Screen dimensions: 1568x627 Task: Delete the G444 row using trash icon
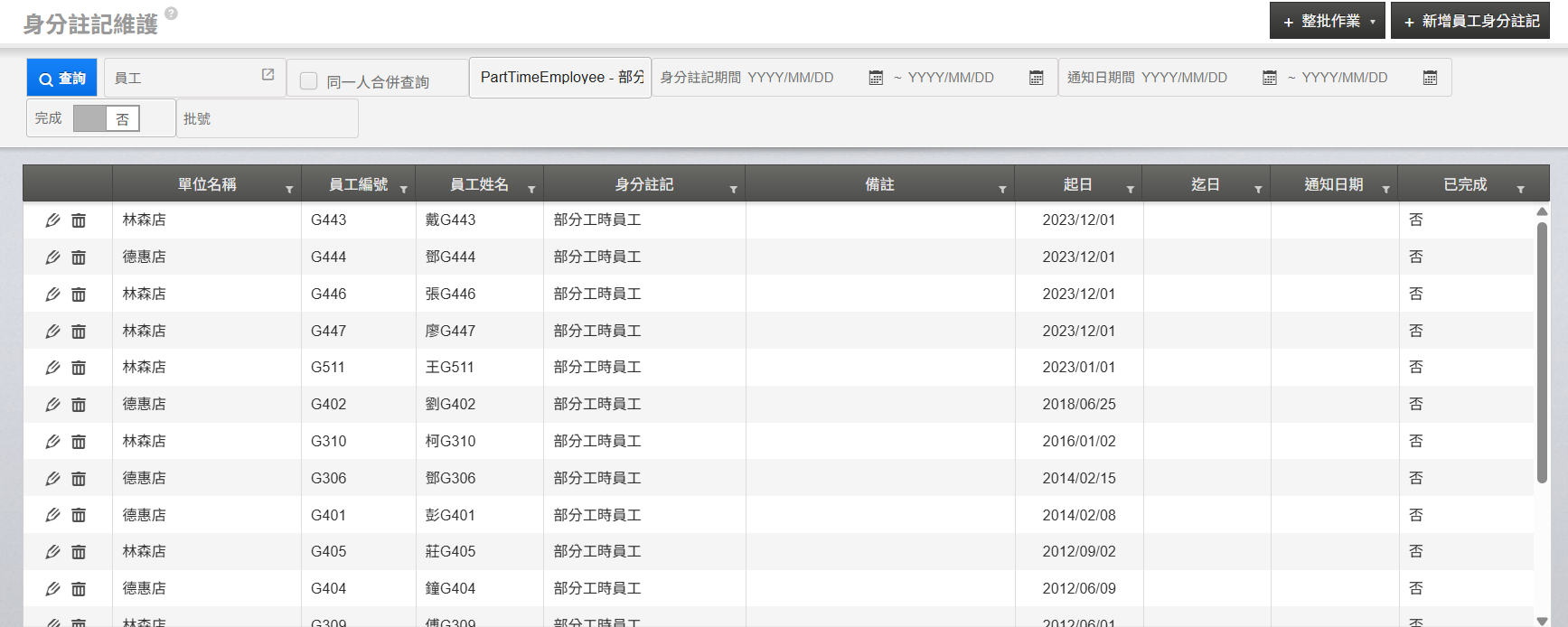(79, 257)
